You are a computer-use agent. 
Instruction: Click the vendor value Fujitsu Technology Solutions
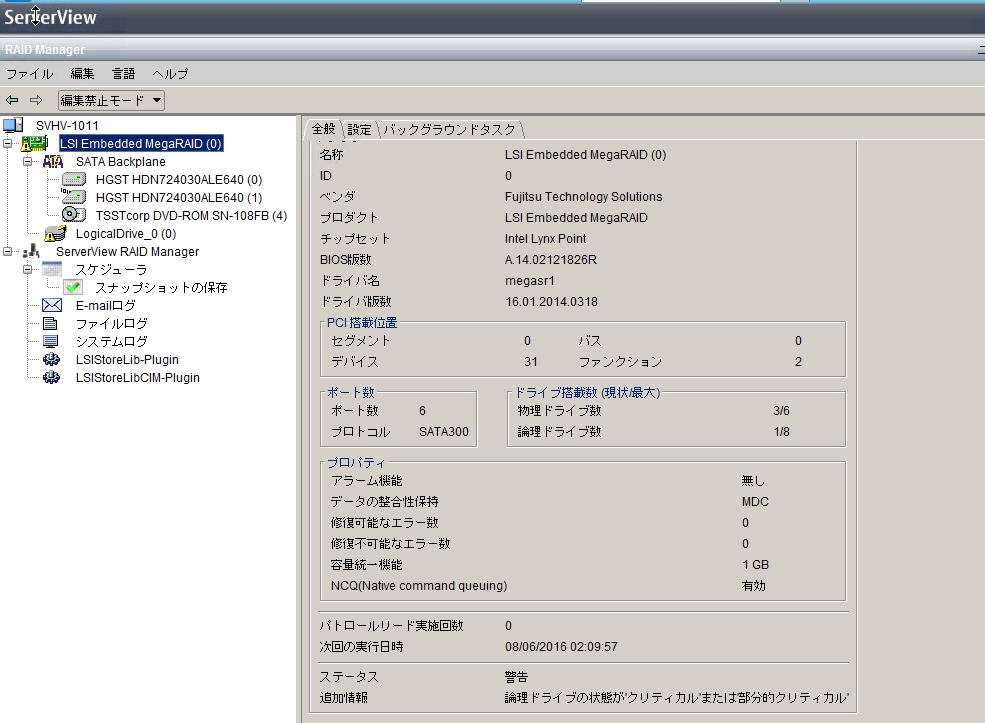(x=583, y=197)
